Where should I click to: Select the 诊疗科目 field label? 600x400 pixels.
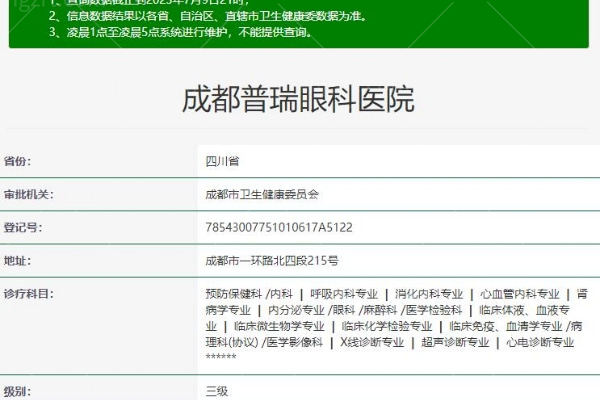click(x=28, y=294)
